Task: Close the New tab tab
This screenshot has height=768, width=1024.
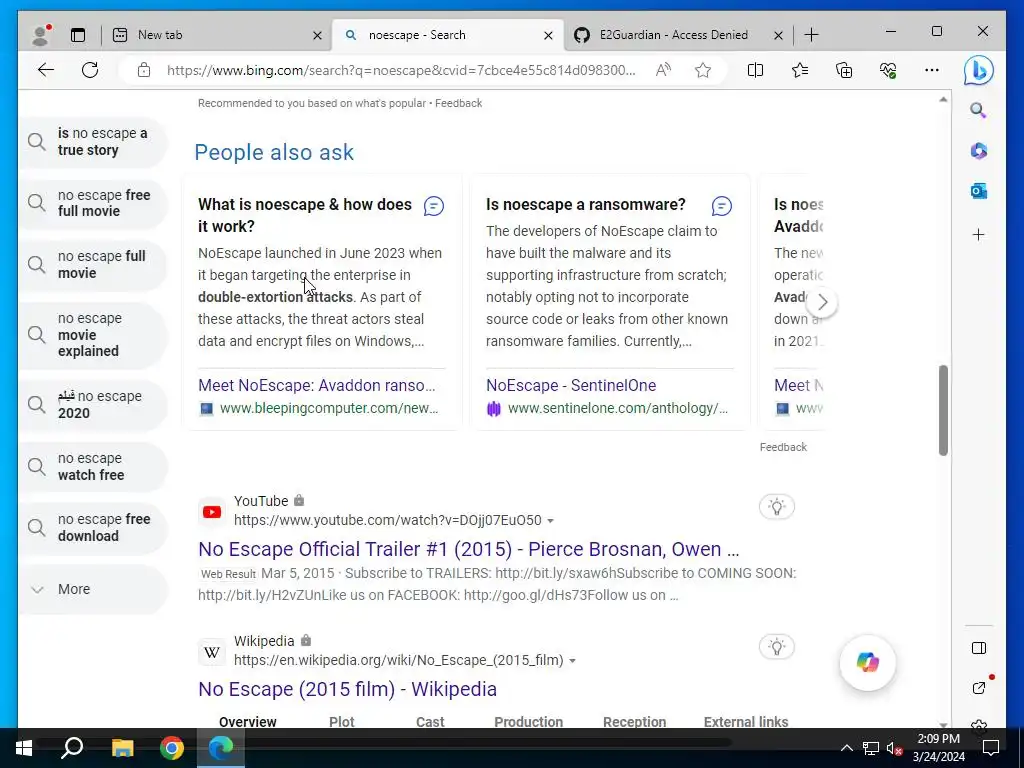Action: [317, 35]
